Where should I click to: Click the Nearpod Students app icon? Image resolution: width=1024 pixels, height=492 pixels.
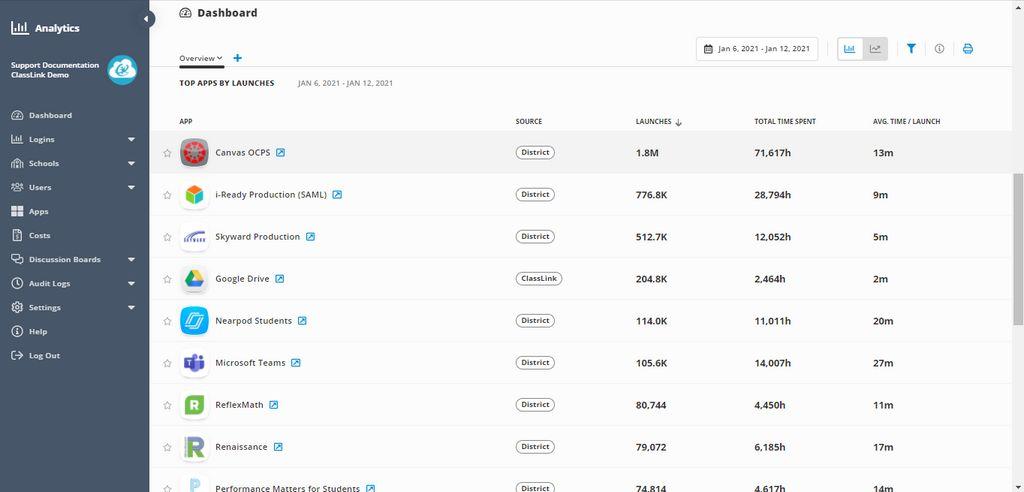click(x=194, y=321)
